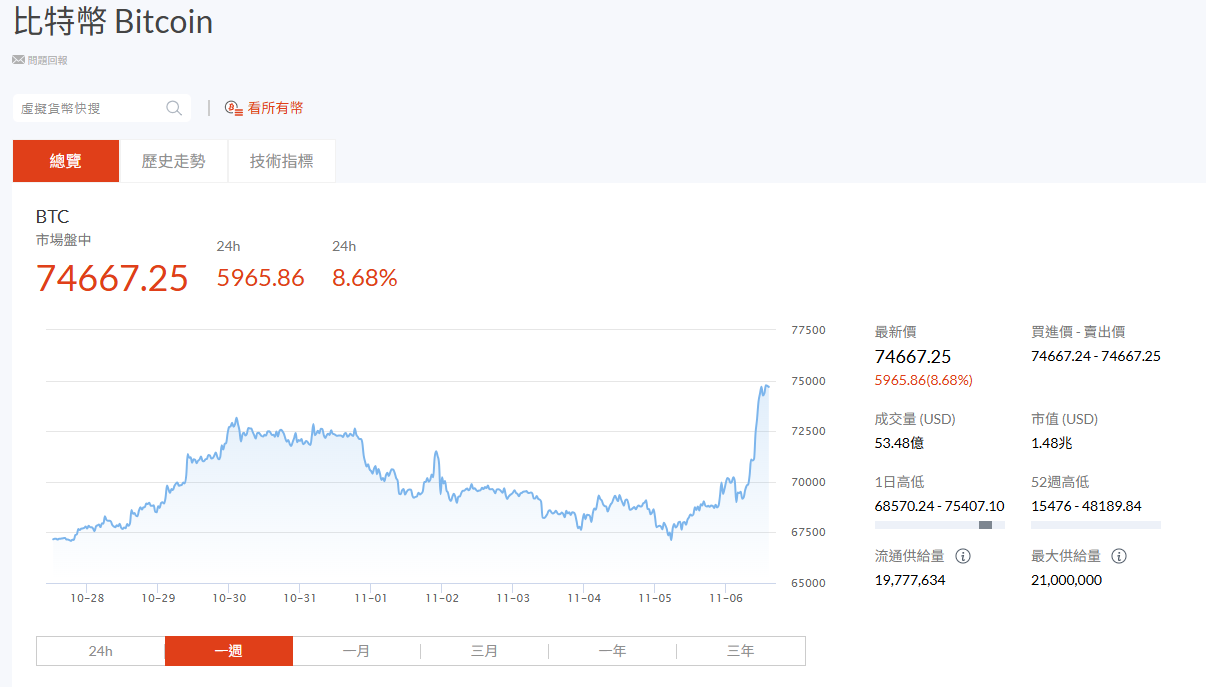Click the 11-06 date label on chart axis
This screenshot has width=1206, height=687.
click(x=726, y=598)
